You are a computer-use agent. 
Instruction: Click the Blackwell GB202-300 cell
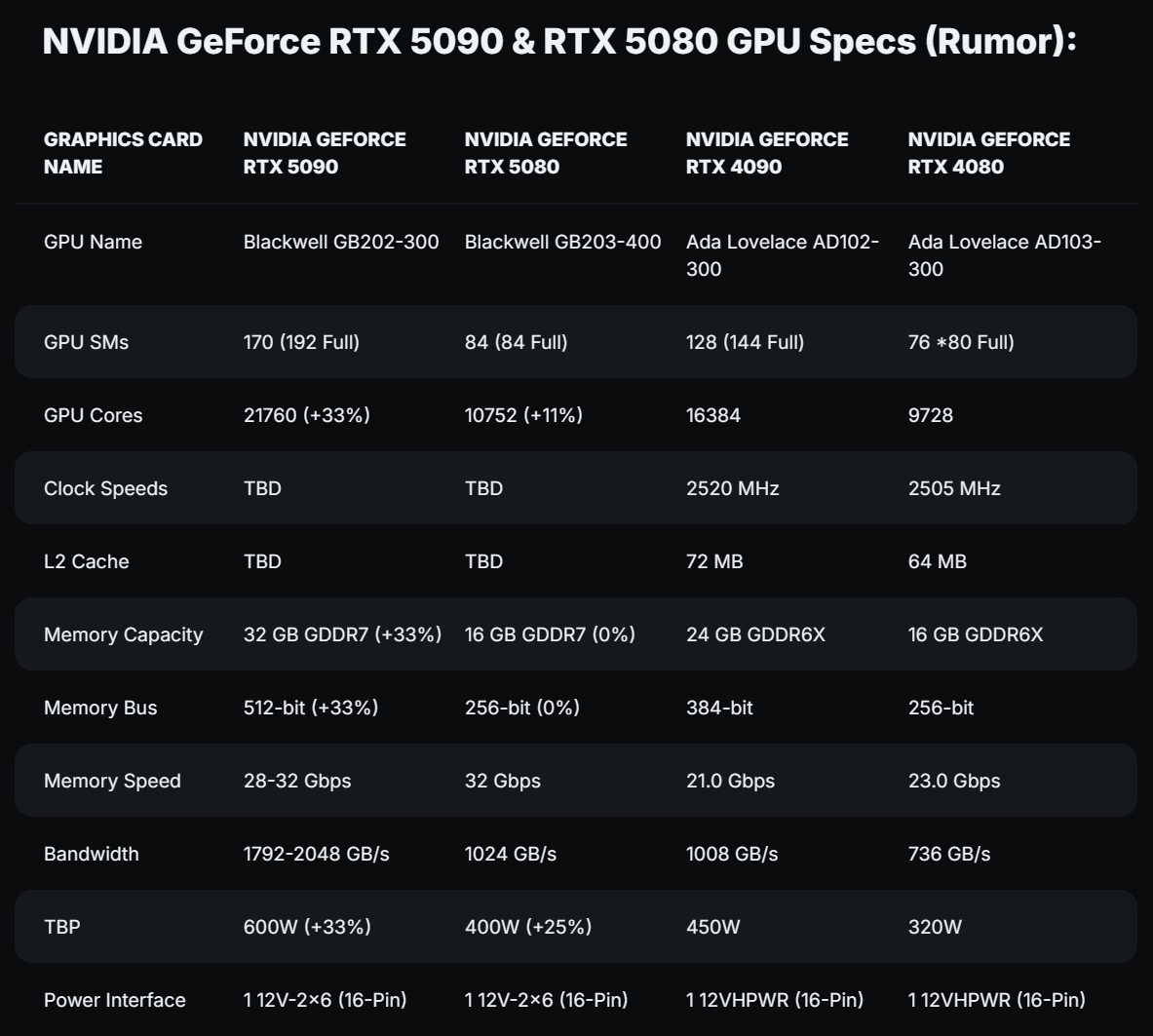pos(341,242)
